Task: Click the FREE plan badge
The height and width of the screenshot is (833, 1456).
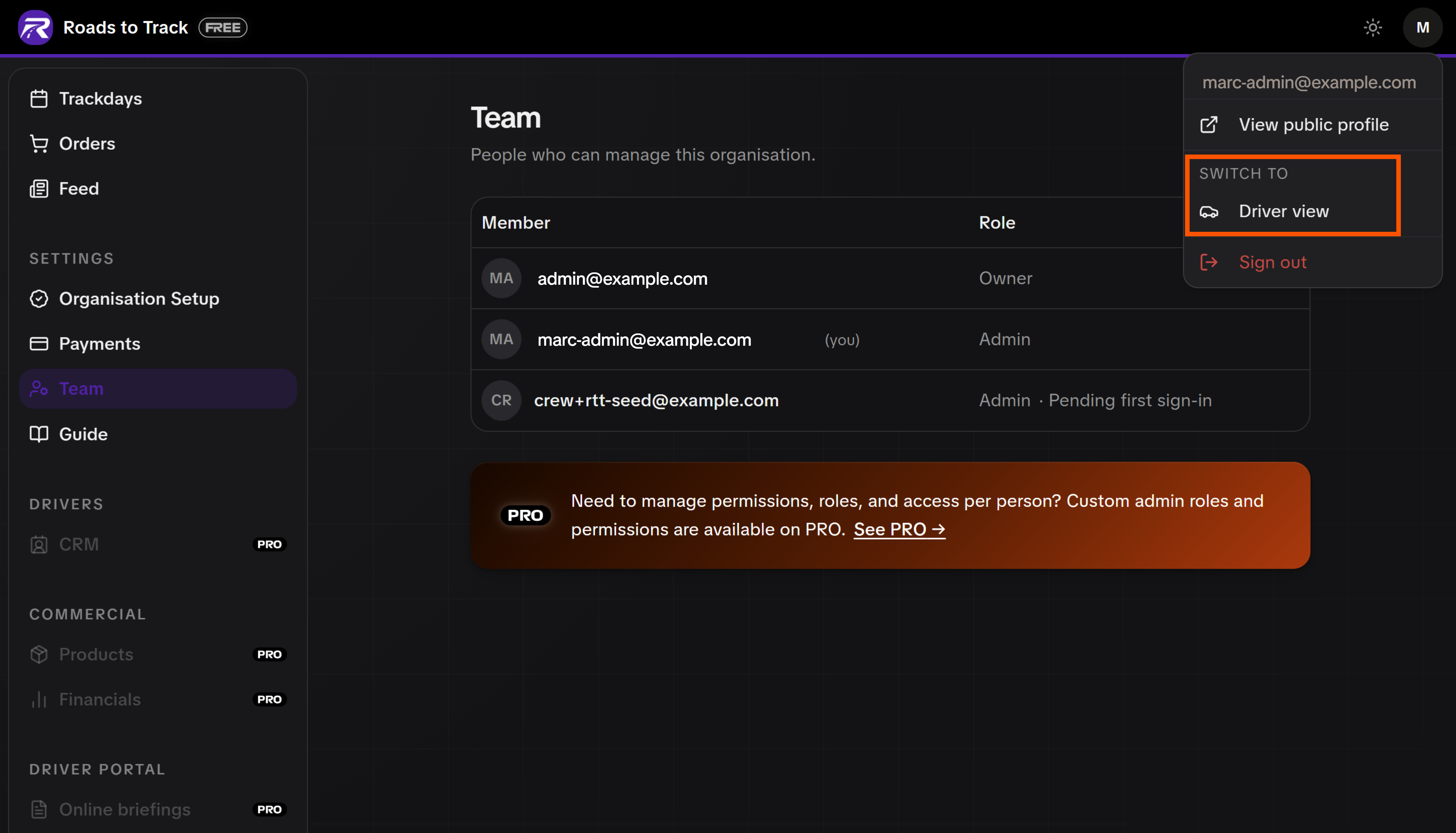Action: tap(223, 28)
